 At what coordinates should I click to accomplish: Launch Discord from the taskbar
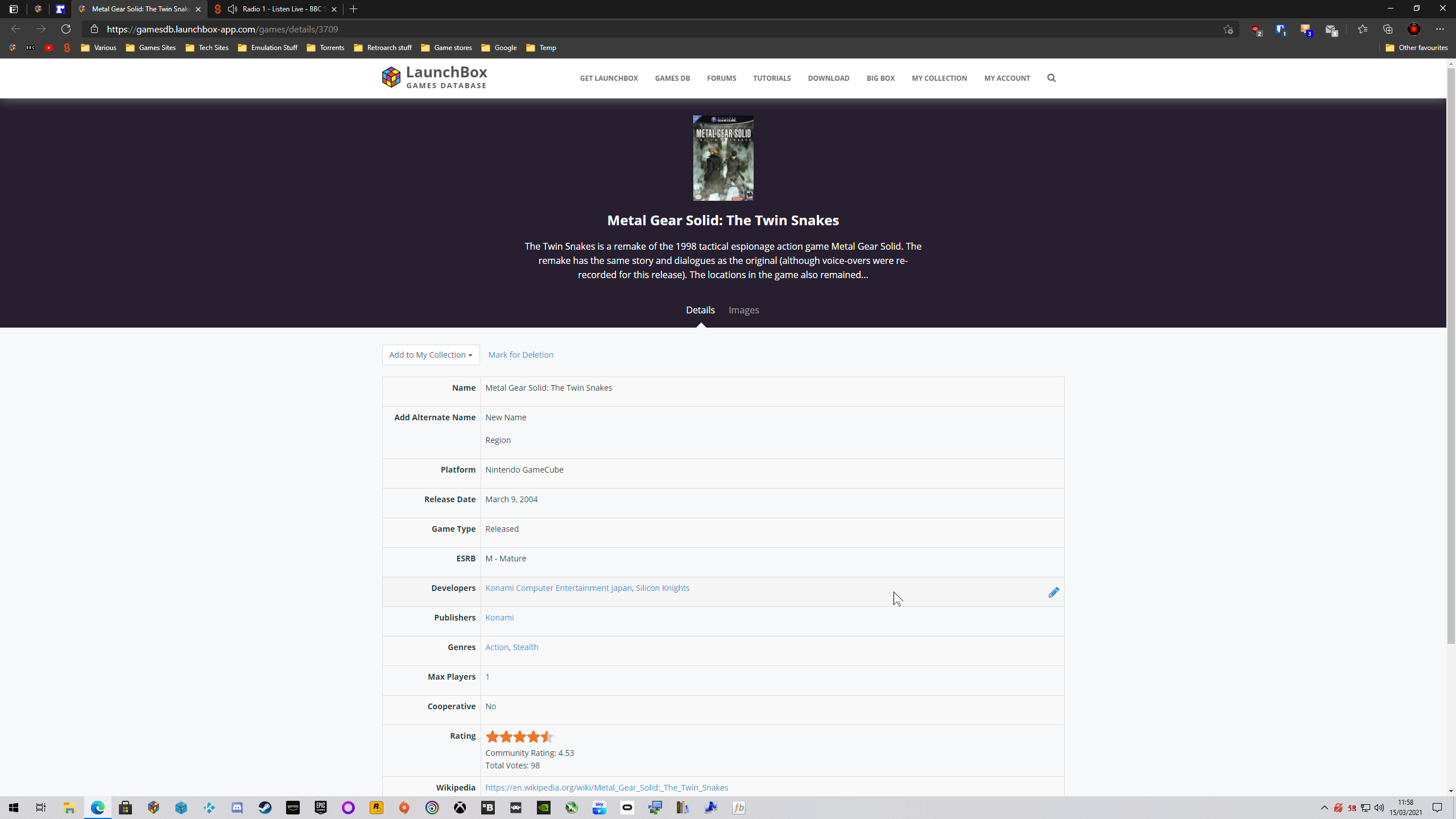[x=237, y=808]
